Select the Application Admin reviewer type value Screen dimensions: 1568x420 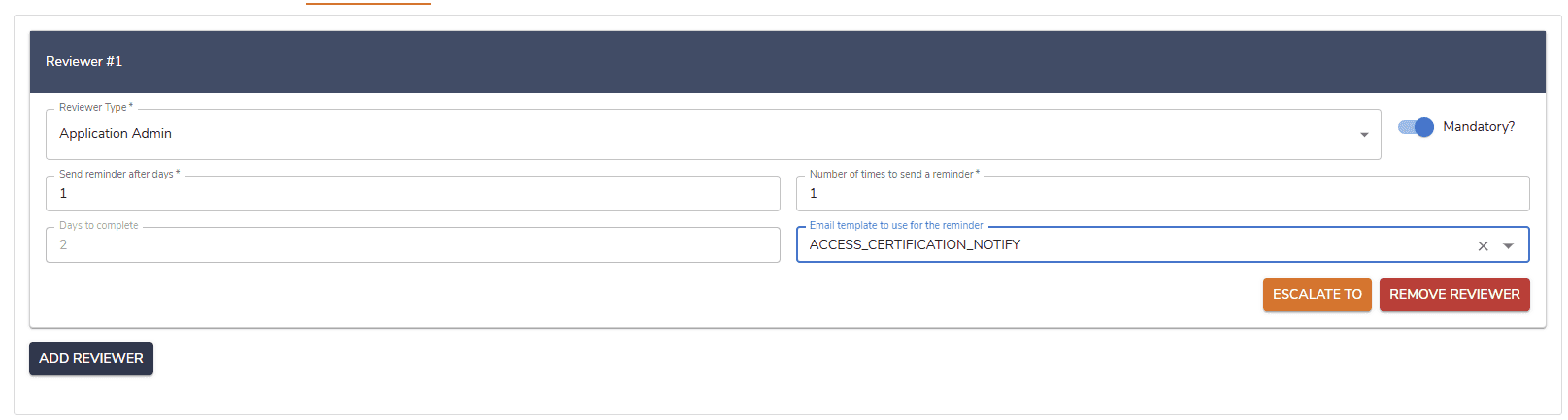(x=116, y=134)
